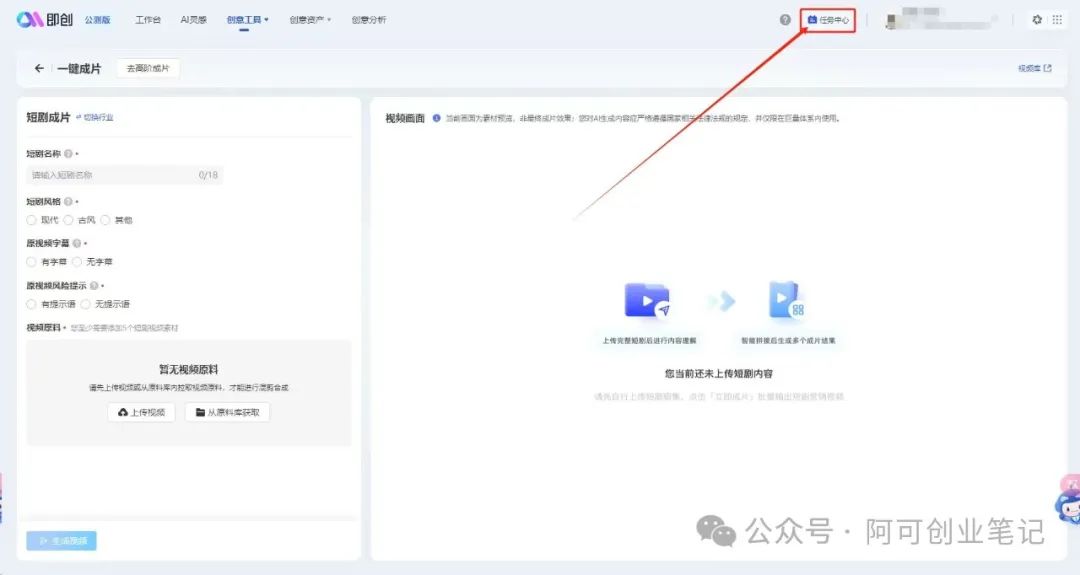This screenshot has width=1080, height=575.
Task: Open 工作台 in top navigation
Action: pyautogui.click(x=148, y=20)
